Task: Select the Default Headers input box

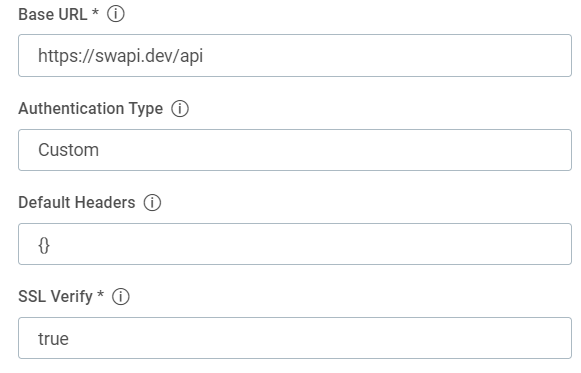Action: tap(295, 244)
